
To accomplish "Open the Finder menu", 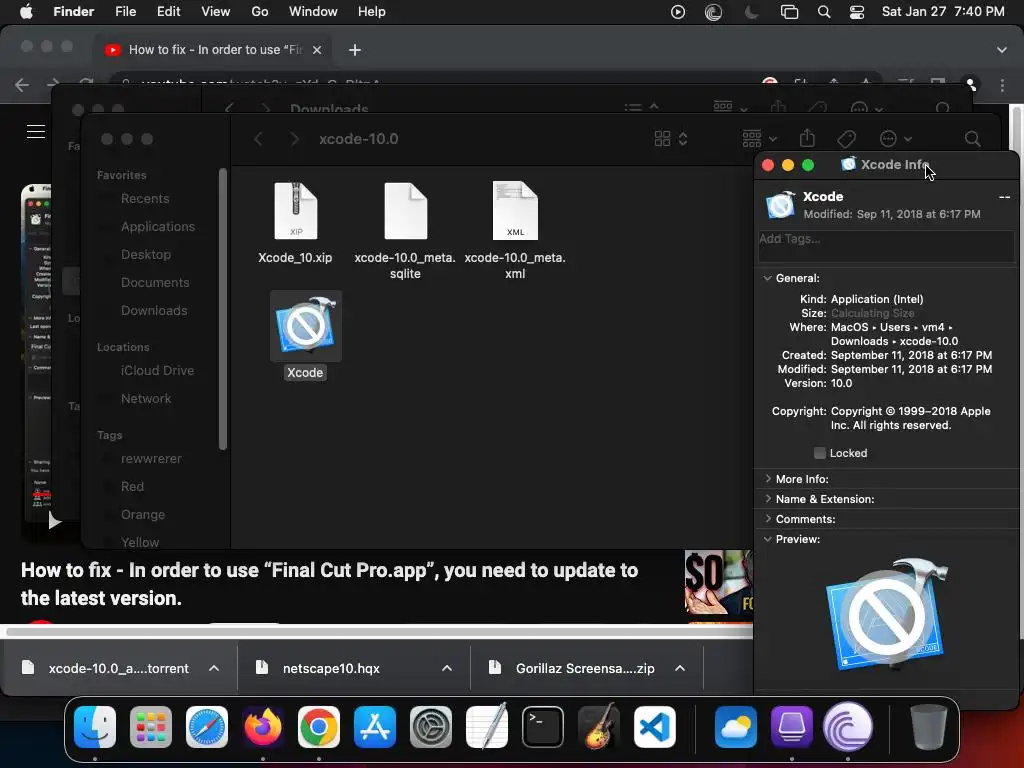I will pyautogui.click(x=74, y=12).
